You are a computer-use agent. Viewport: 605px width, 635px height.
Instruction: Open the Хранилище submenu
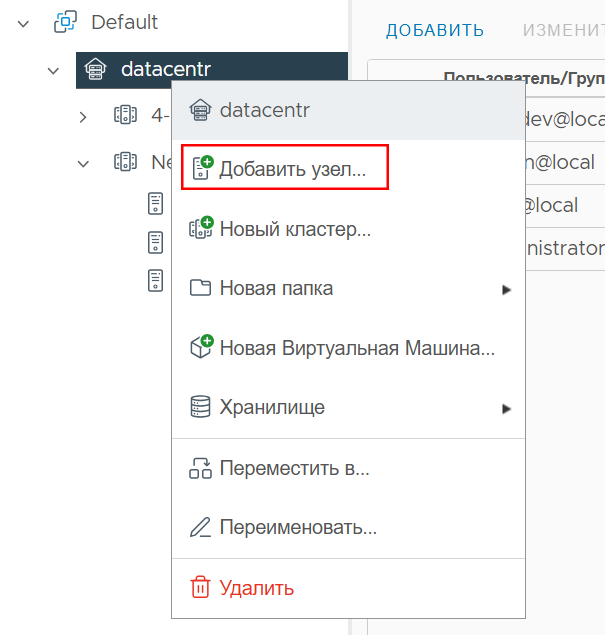pyautogui.click(x=349, y=407)
